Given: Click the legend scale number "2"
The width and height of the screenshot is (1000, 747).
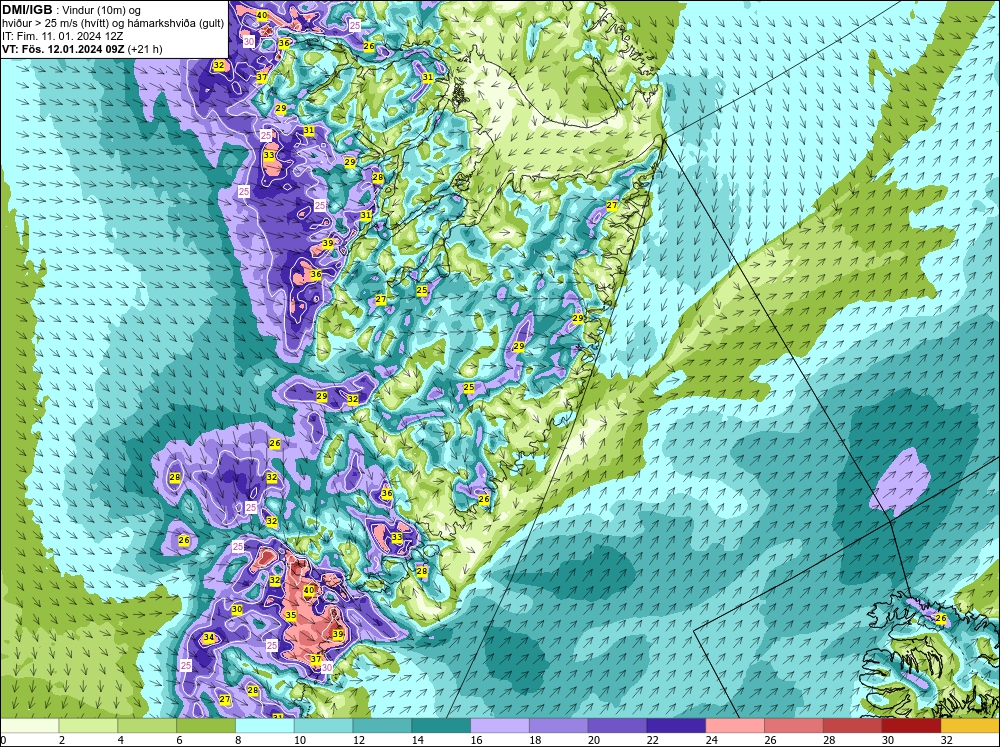Looking at the screenshot, I should 61,740.
